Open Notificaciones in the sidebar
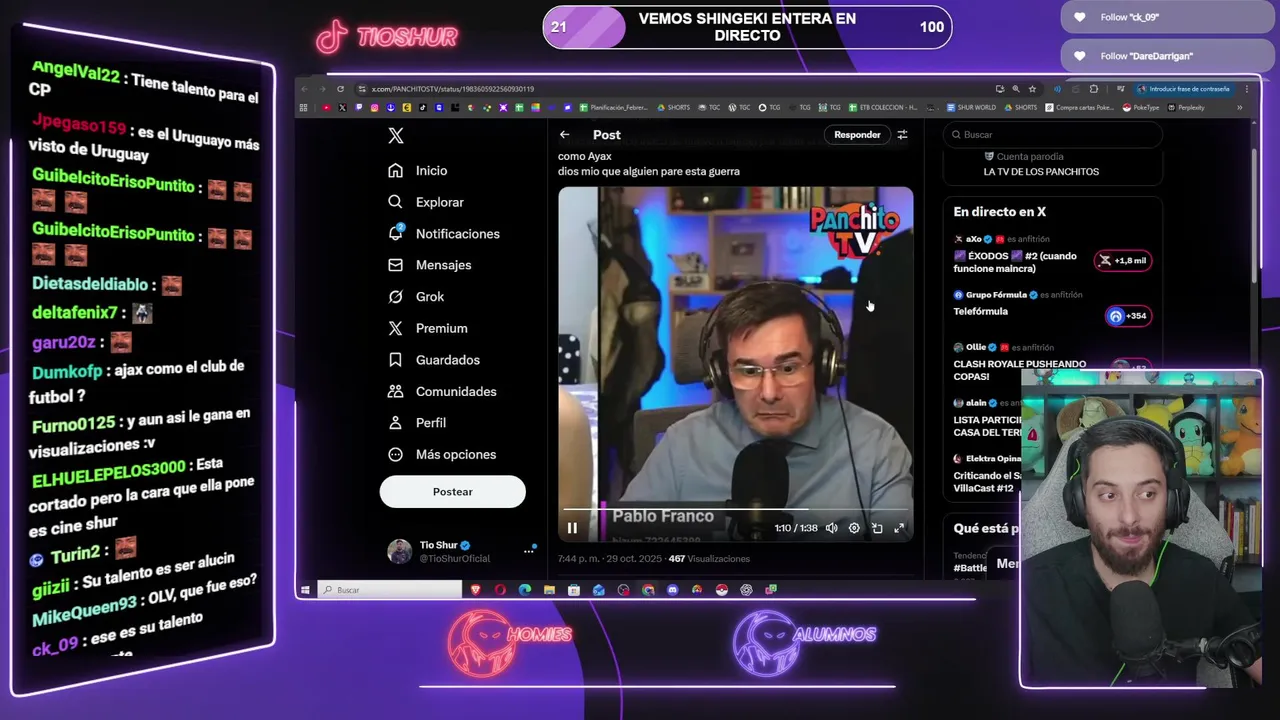Viewport: 1280px width, 720px height. 443,234
